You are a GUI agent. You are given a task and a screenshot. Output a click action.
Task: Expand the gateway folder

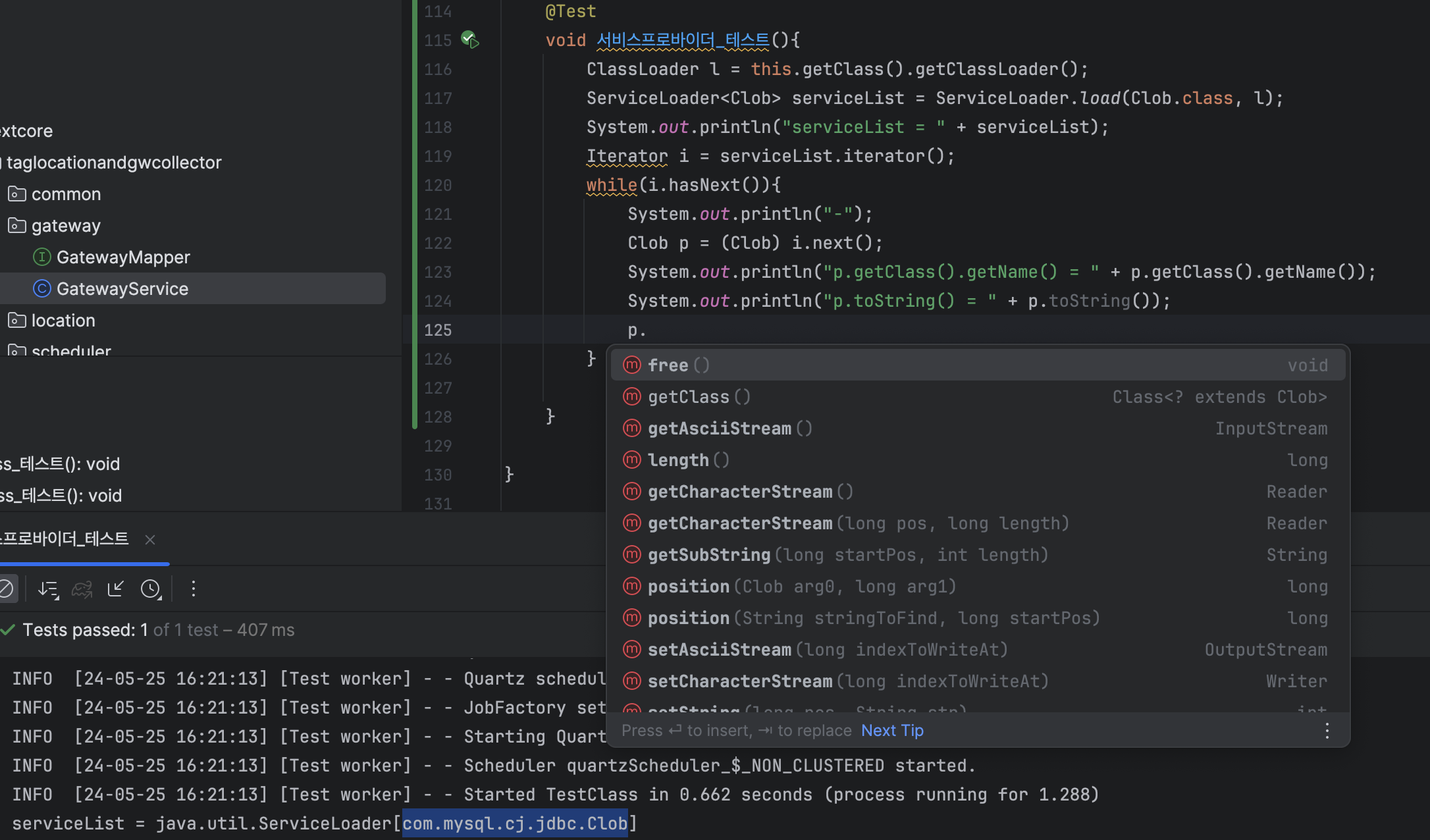pos(65,226)
